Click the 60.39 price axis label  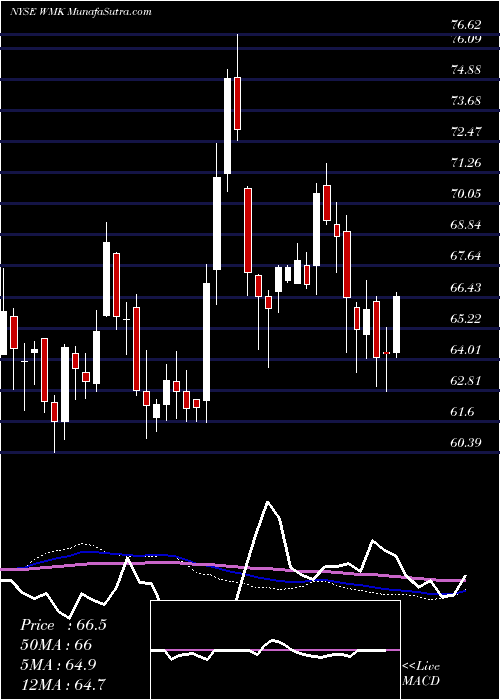coord(465,443)
